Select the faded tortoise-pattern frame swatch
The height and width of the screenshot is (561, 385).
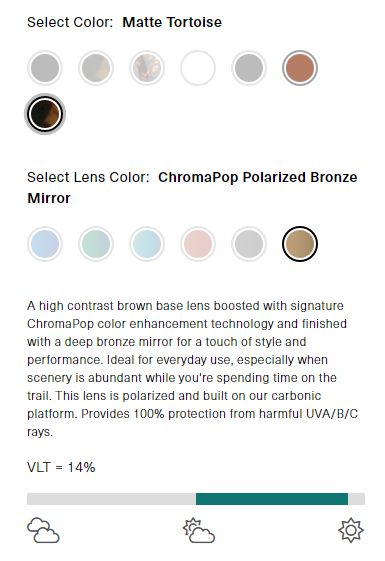pos(147,68)
